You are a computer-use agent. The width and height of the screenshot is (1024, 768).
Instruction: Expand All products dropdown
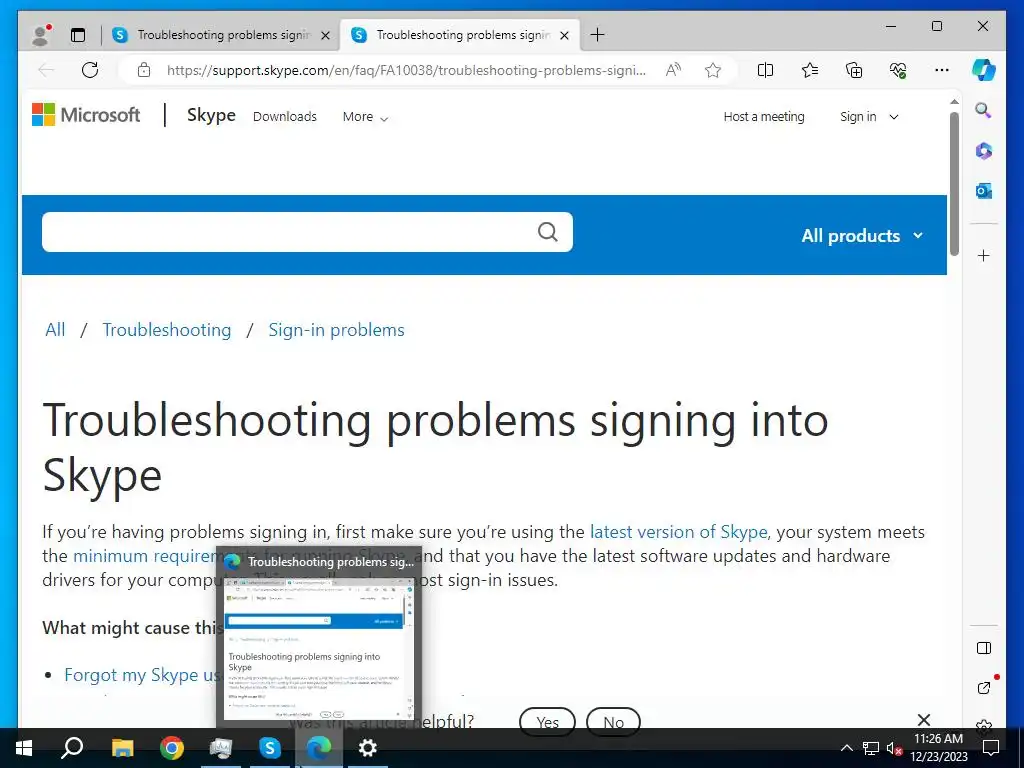tap(861, 236)
